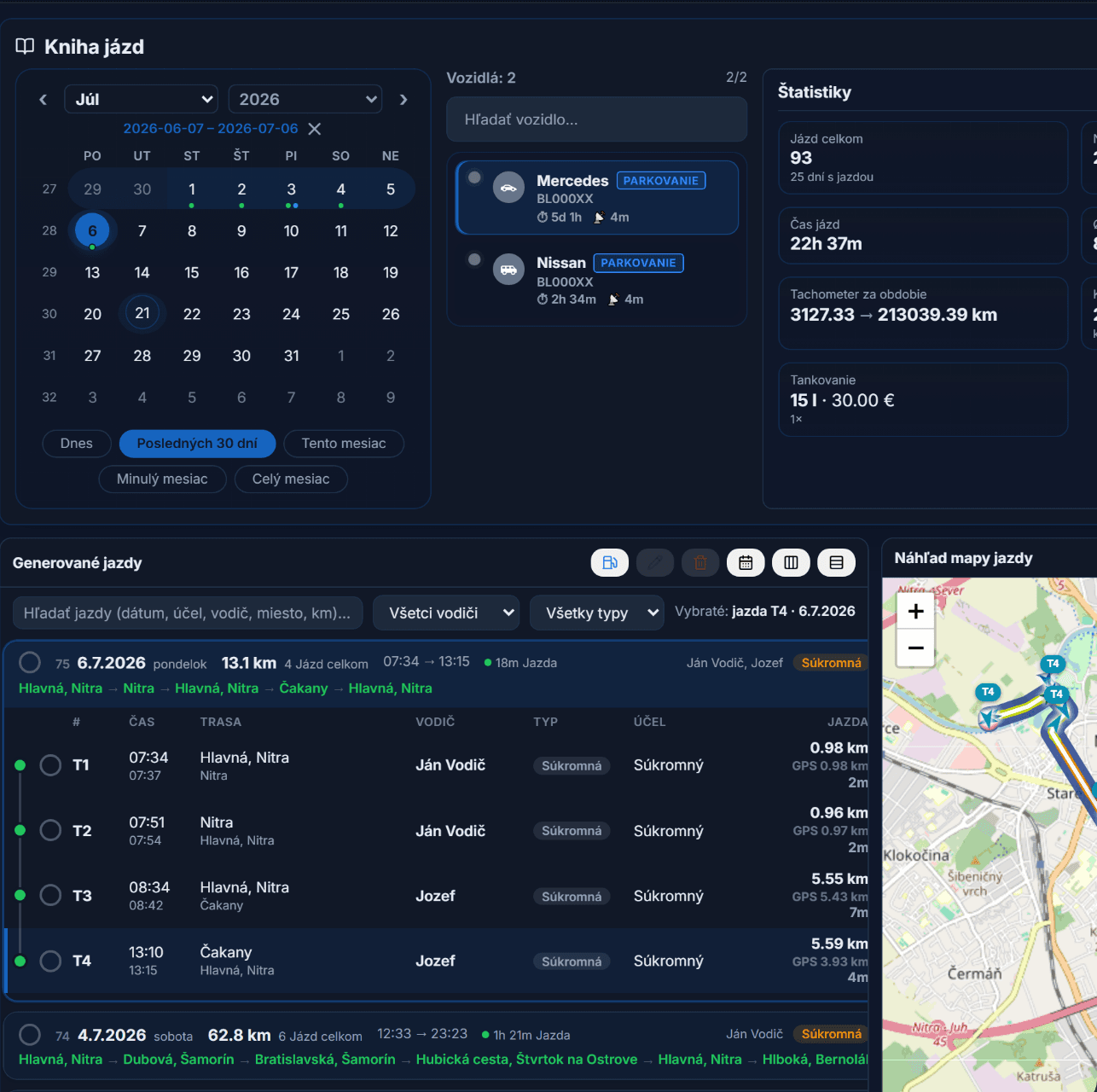The image size is (1097, 1092).
Task: Click the Tento mesiac preset
Action: coord(344,444)
